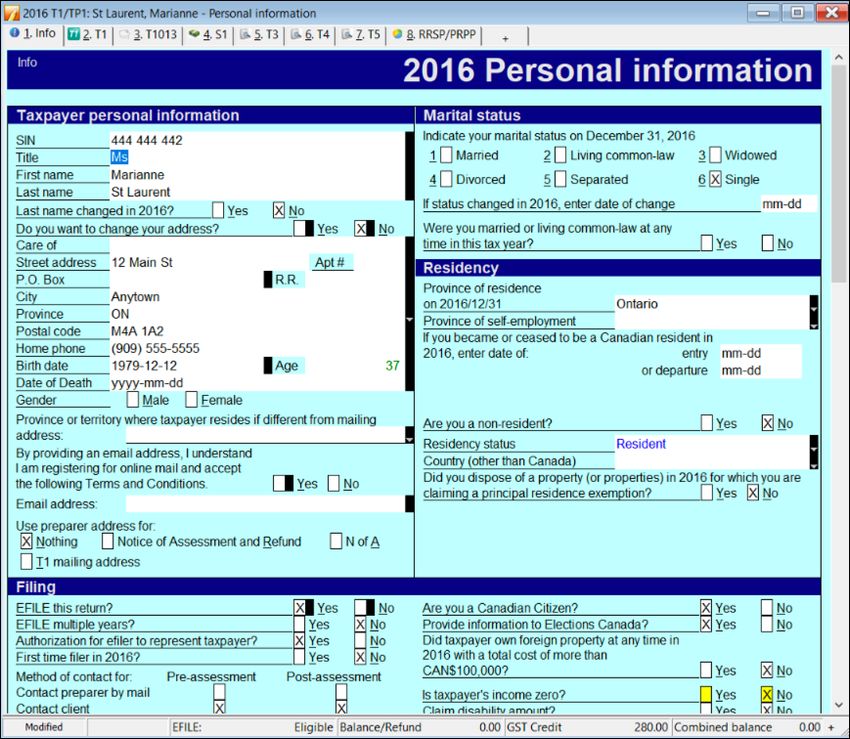
Task: Click the marital status date of change field
Action: pyautogui.click(x=789, y=204)
